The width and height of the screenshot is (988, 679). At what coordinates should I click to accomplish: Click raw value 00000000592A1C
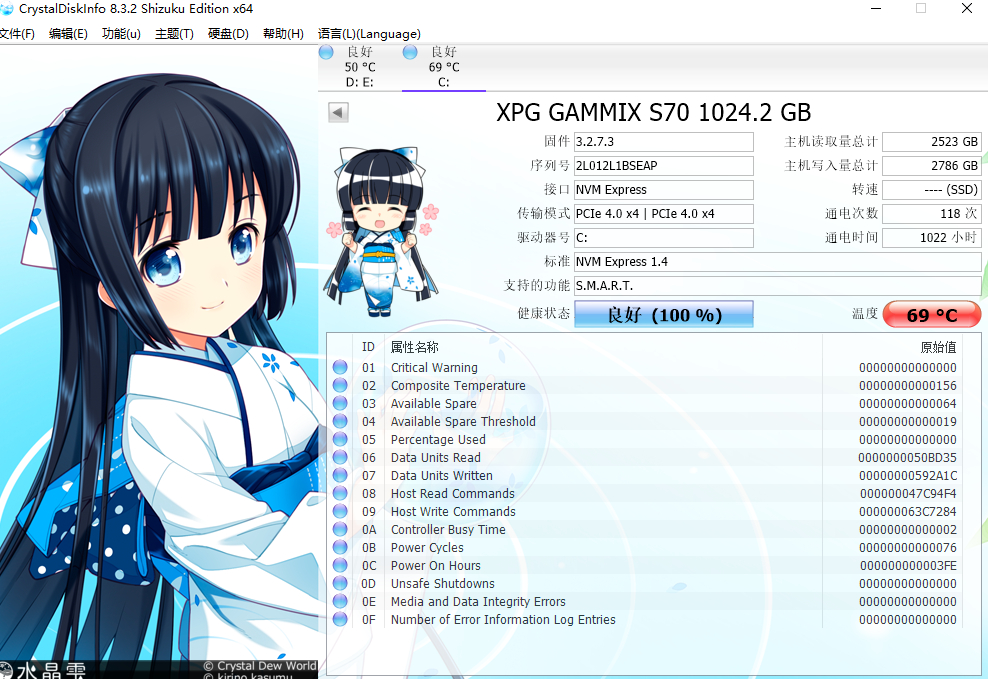pyautogui.click(x=908, y=476)
